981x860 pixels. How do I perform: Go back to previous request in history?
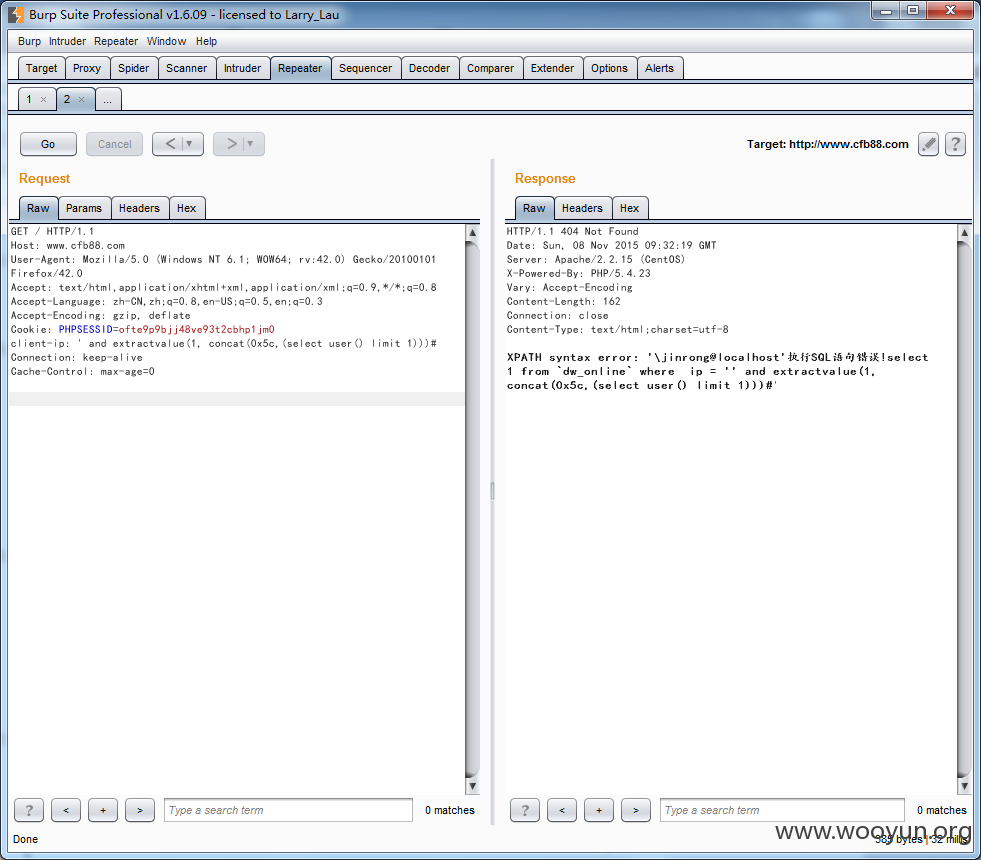[x=170, y=144]
